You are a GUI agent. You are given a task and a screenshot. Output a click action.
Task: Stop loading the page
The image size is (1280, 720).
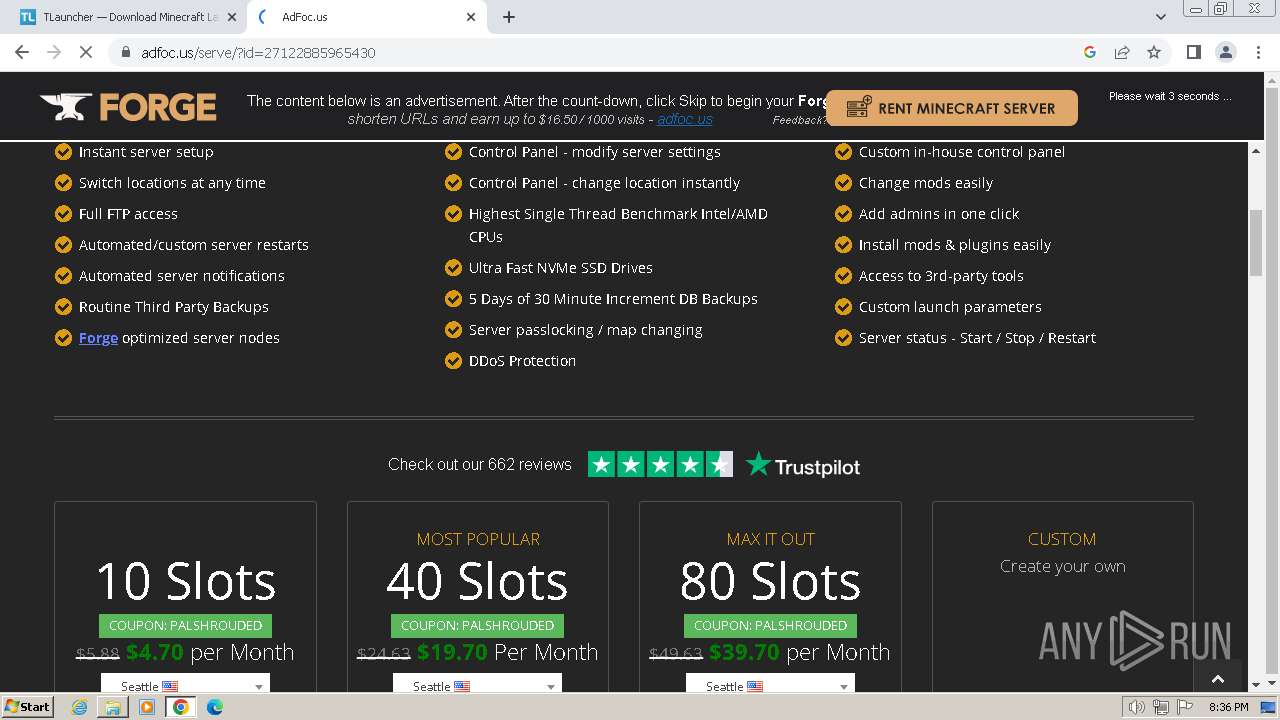click(86, 52)
